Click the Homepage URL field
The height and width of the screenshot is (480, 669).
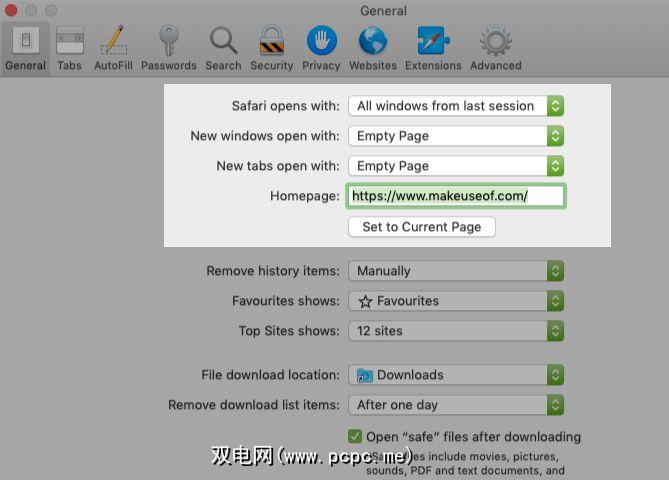[x=456, y=196]
